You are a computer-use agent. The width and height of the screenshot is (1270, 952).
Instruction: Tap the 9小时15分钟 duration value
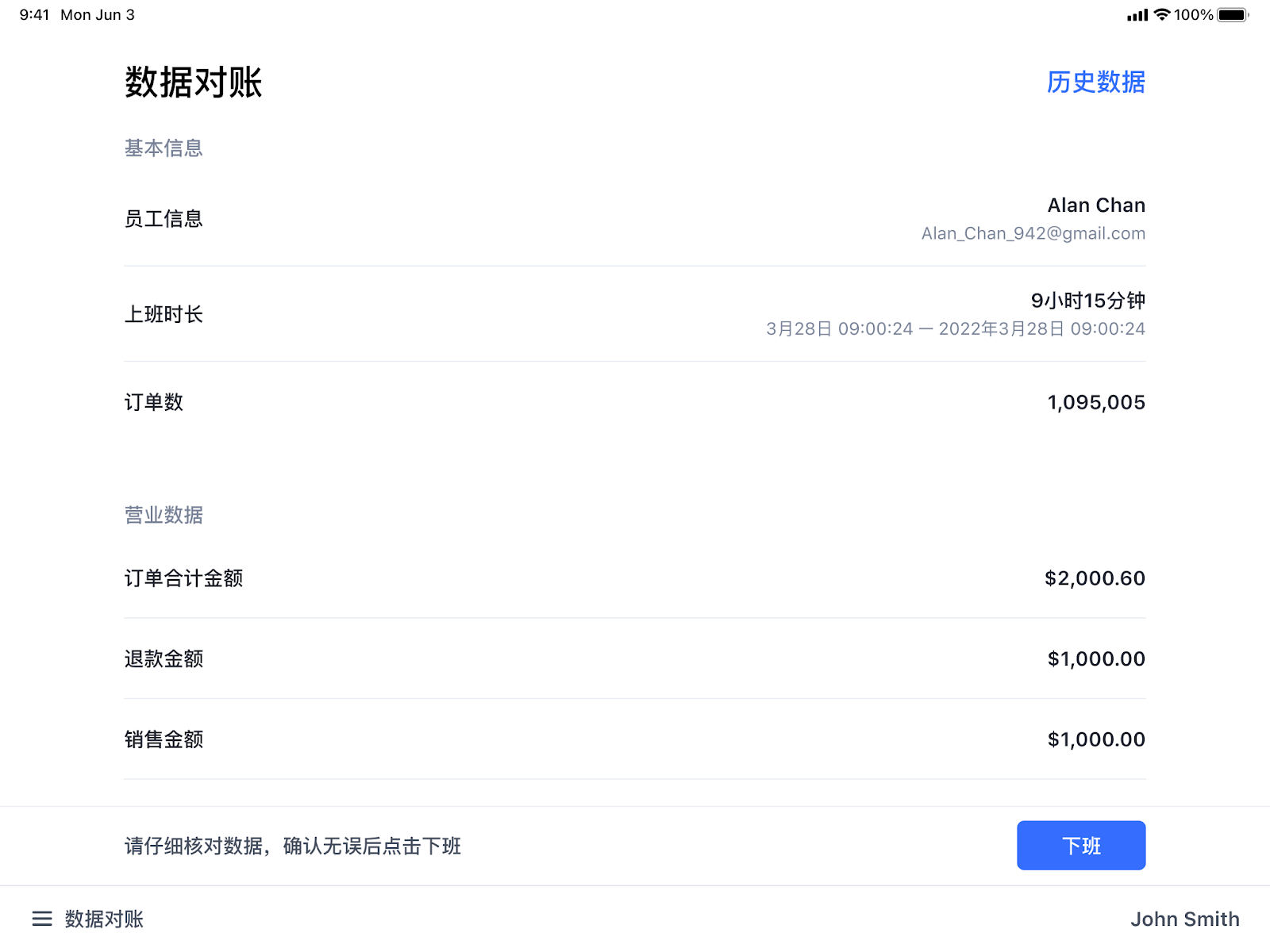click(x=1087, y=301)
